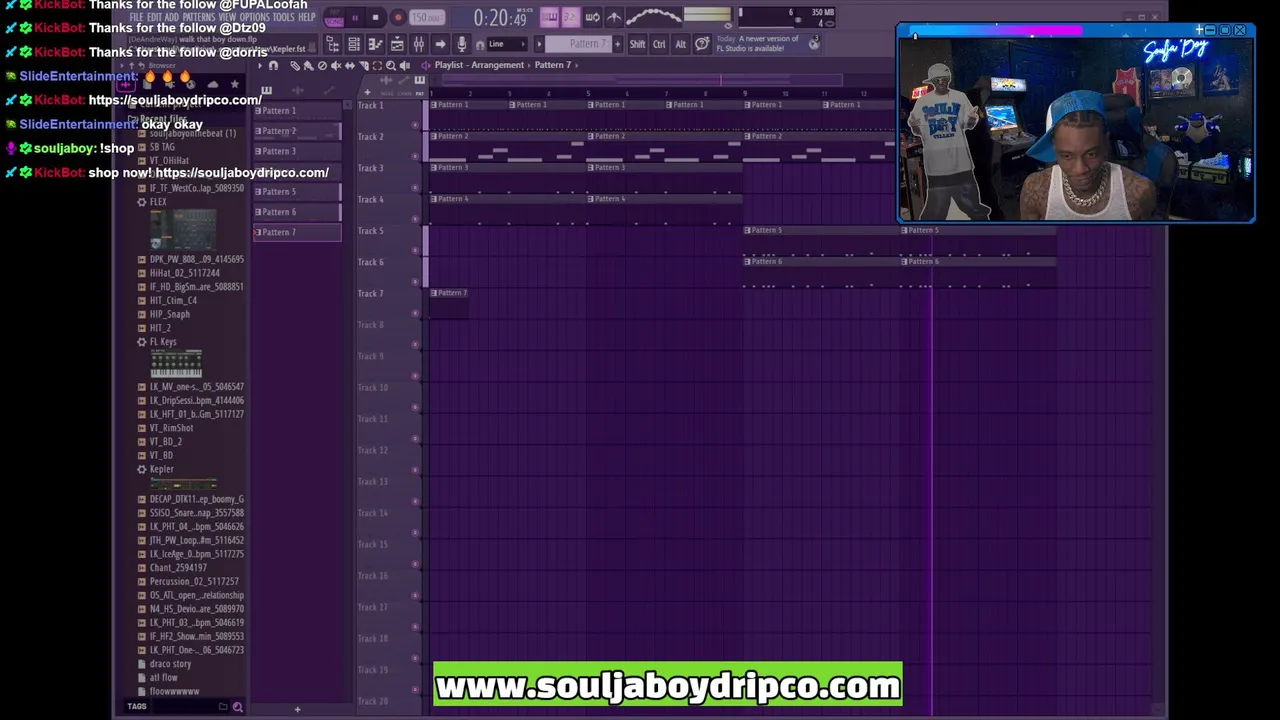Click the folder icon beside the Tags field

coord(223,707)
